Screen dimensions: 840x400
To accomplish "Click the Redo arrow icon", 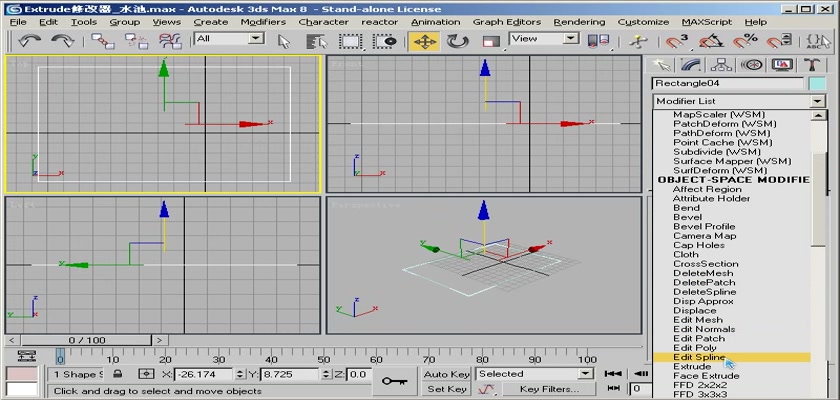I will tap(62, 41).
